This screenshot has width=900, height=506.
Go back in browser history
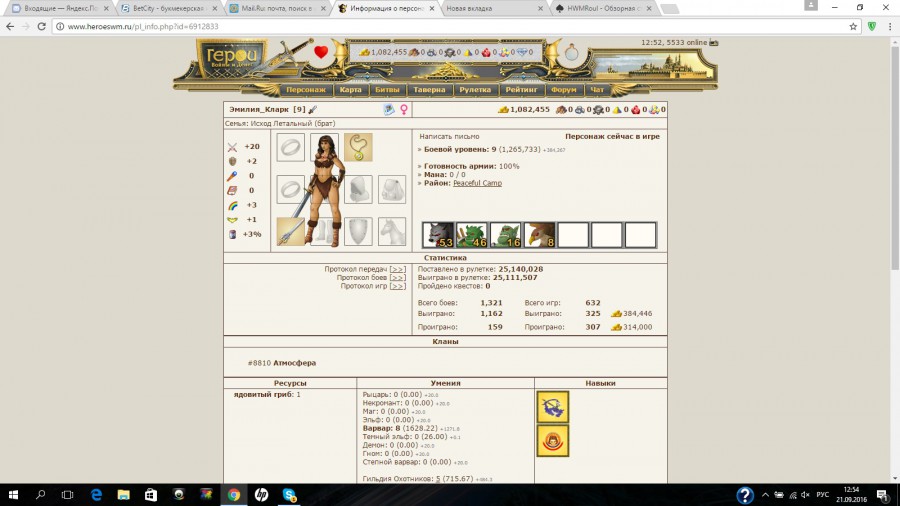coord(10,26)
